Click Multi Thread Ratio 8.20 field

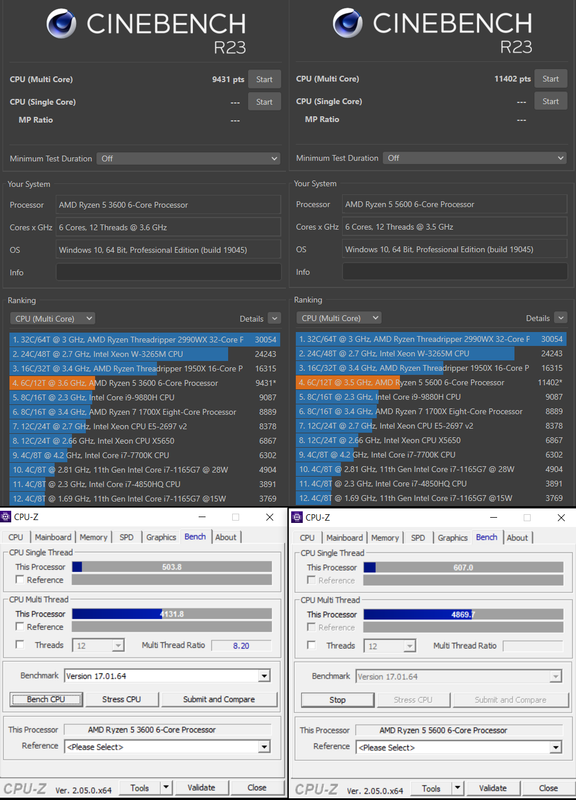pyautogui.click(x=241, y=645)
